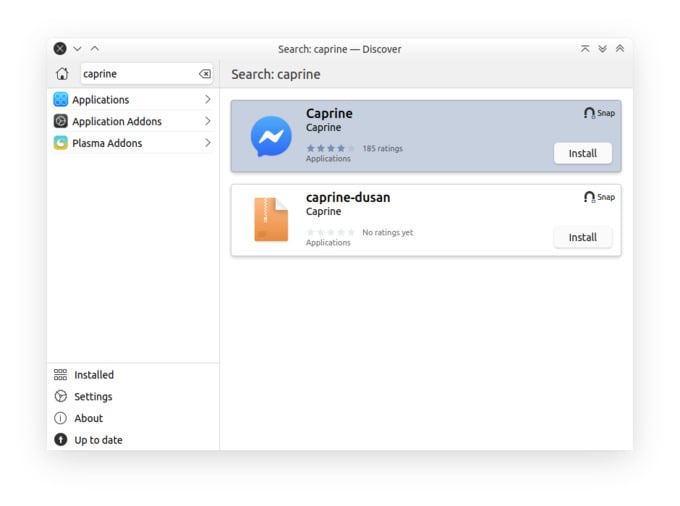Image resolution: width=680 pixels, height=506 pixels.
Task: Click the Caprine star rating
Action: coord(330,148)
